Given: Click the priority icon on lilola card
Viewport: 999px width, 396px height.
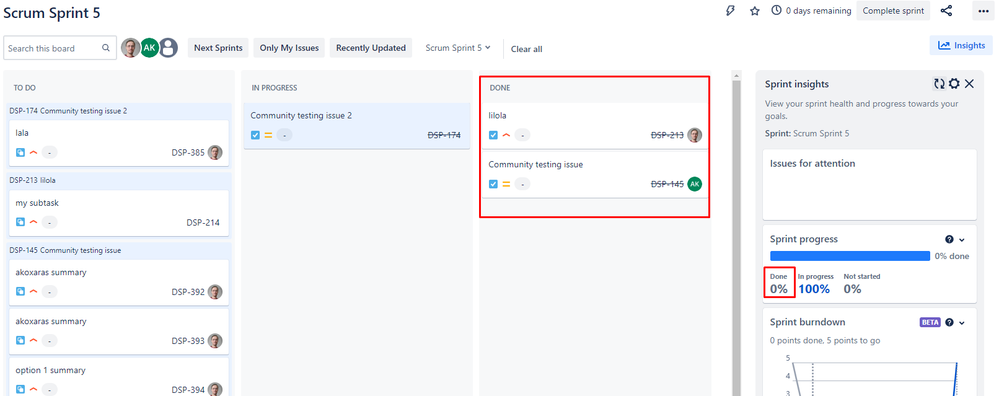Looking at the screenshot, I should (507, 135).
